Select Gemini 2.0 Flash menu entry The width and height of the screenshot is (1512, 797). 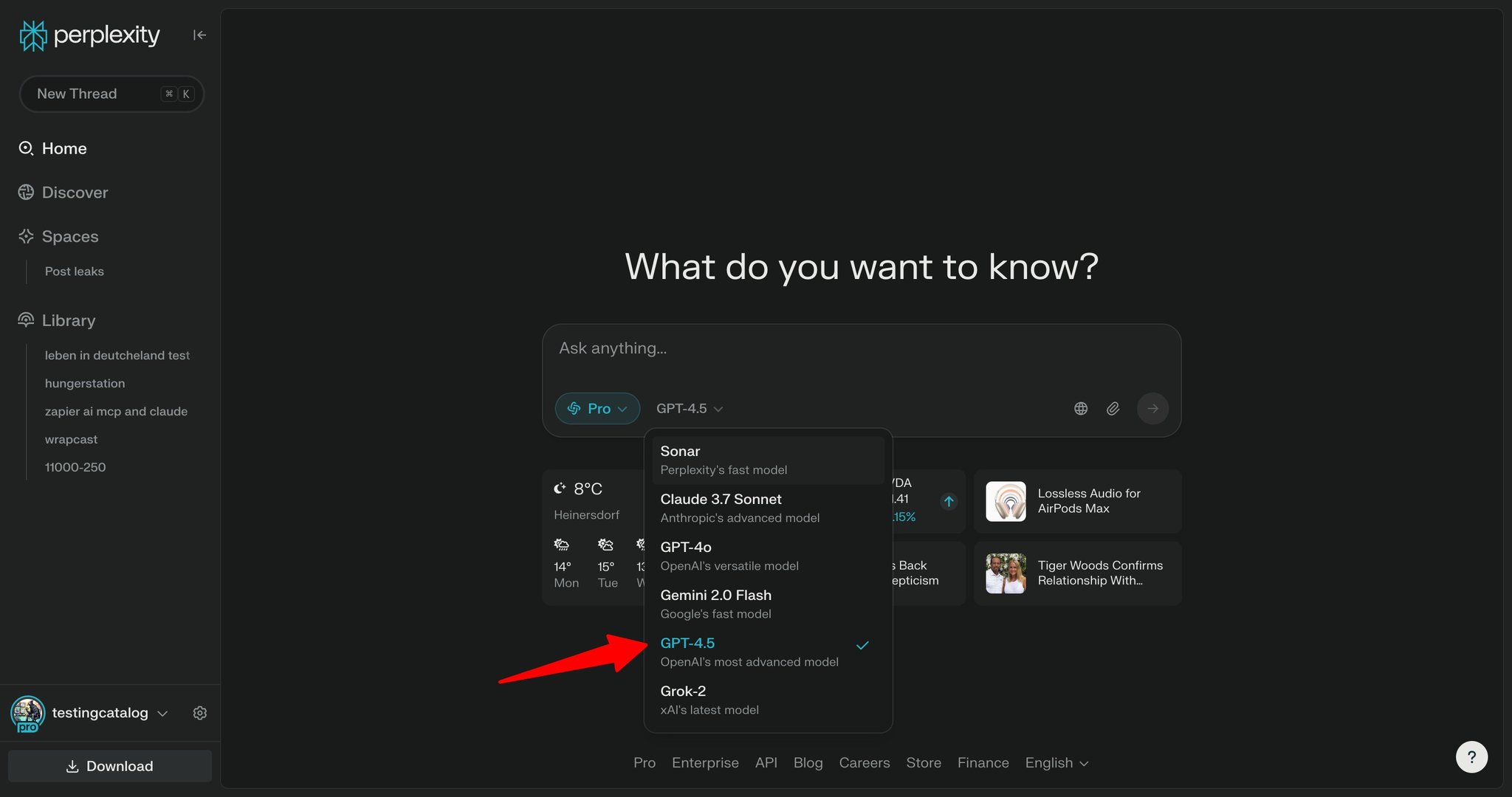point(768,604)
